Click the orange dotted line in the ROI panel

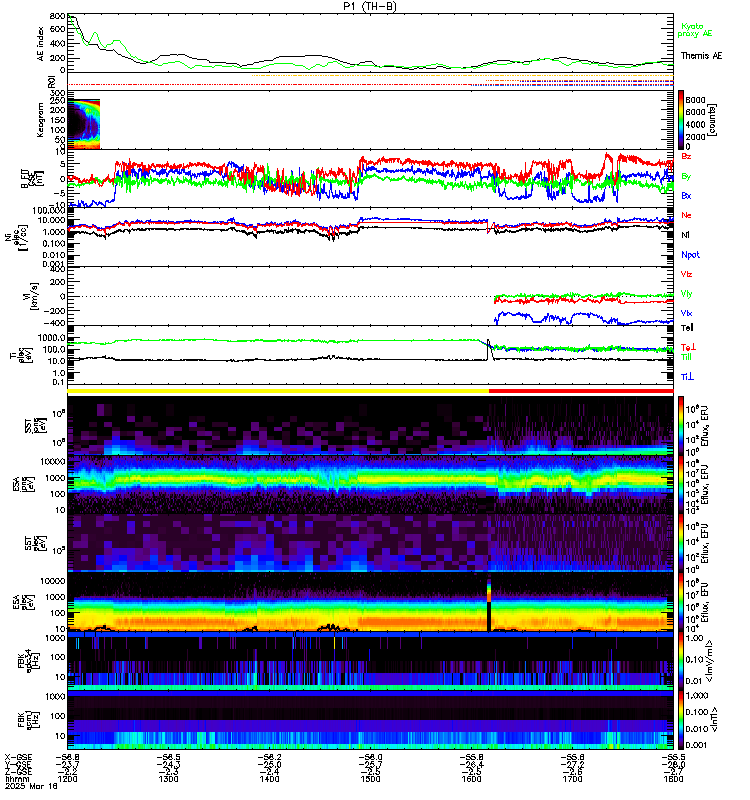[462, 76]
